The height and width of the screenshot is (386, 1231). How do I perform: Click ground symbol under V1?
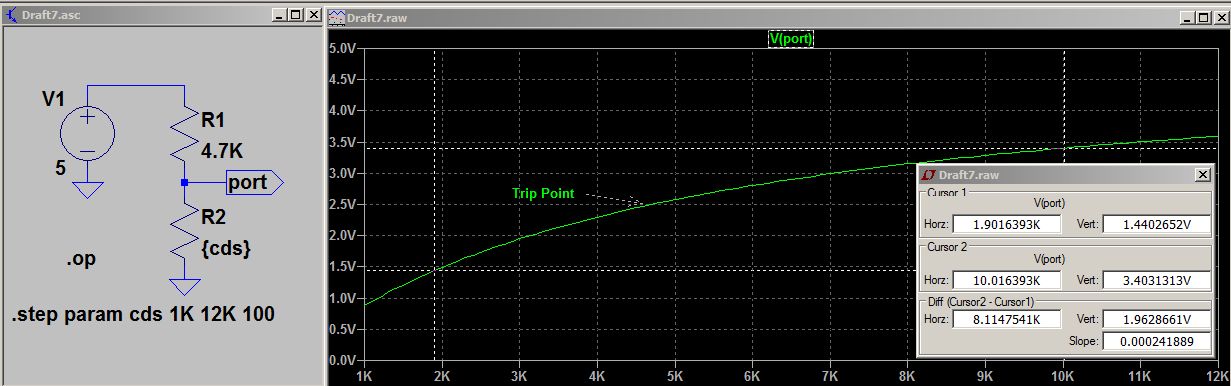tap(88, 189)
